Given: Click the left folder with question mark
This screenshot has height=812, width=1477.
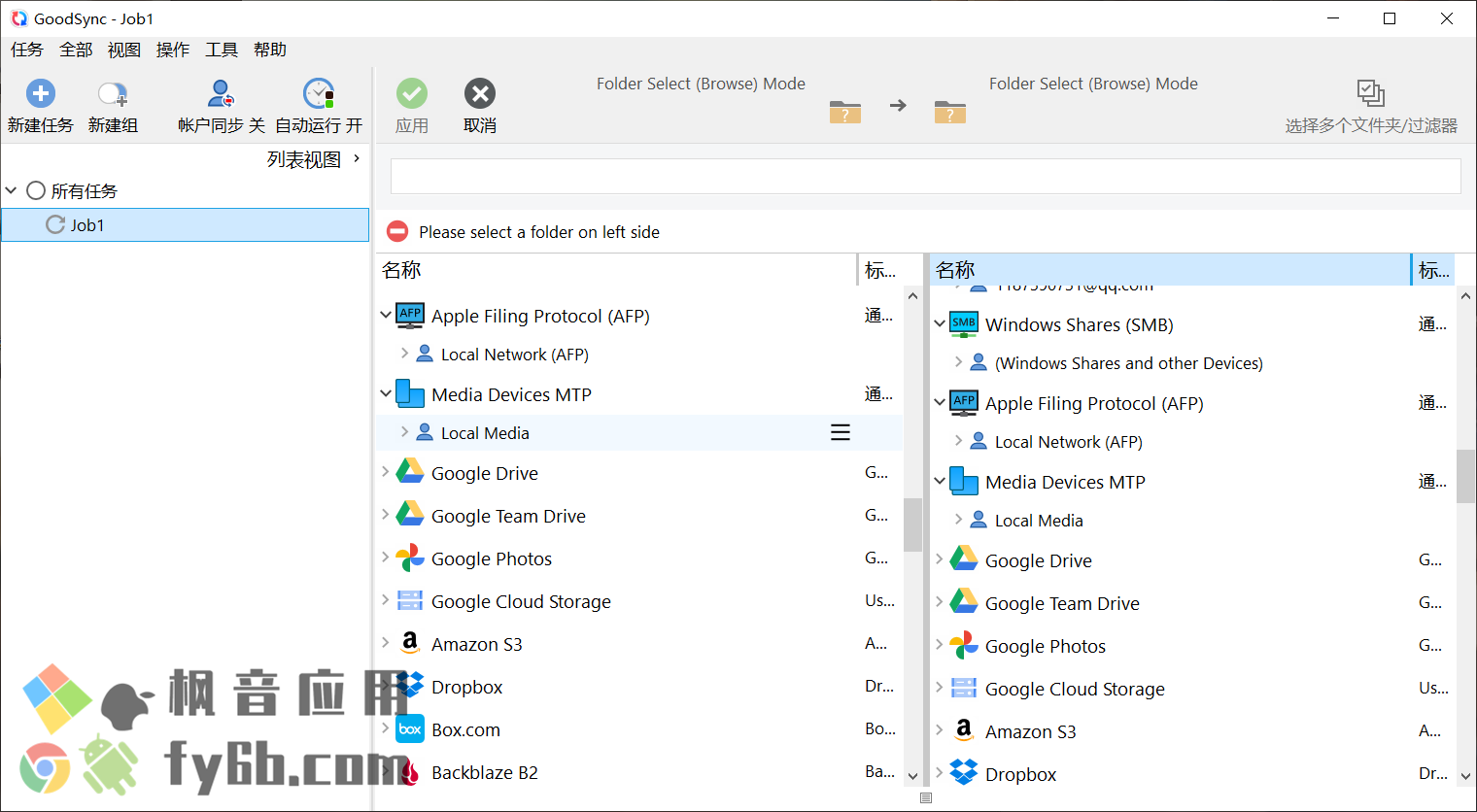Looking at the screenshot, I should (845, 112).
